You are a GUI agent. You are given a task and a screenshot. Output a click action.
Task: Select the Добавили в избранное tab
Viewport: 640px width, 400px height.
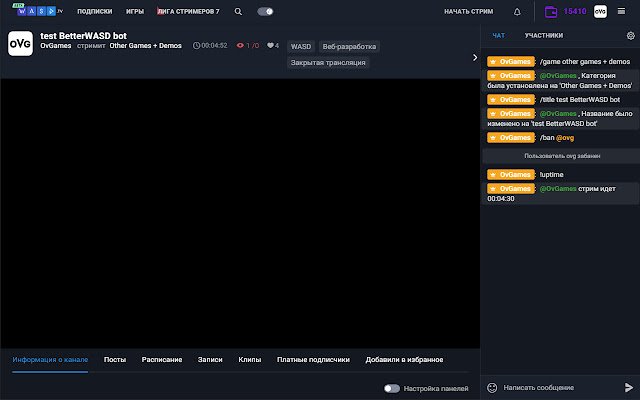pos(404,360)
